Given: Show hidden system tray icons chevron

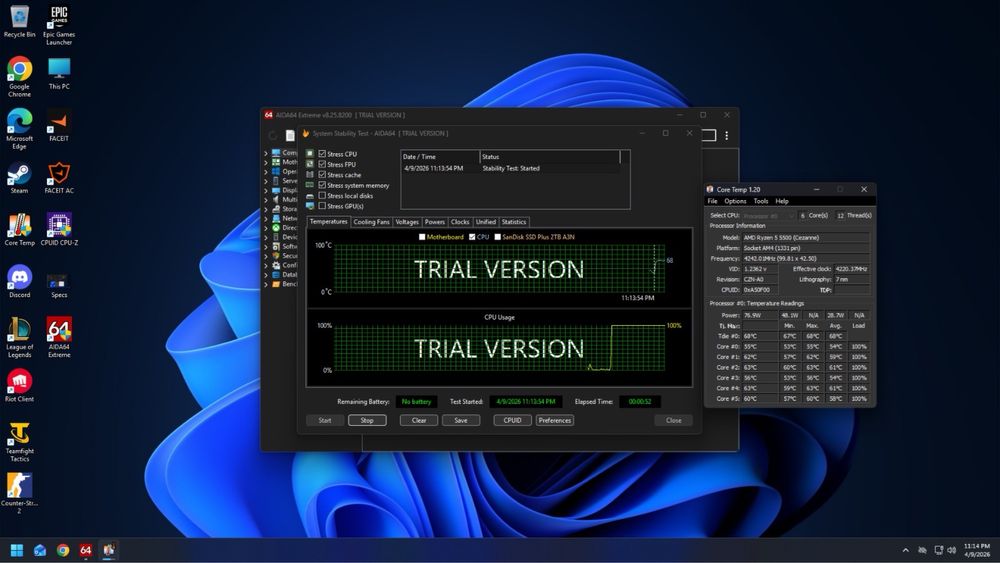Looking at the screenshot, I should (x=906, y=550).
